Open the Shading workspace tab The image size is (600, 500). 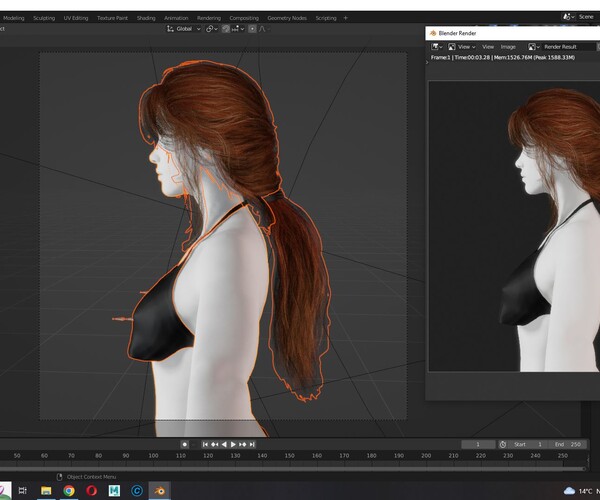pyautogui.click(x=146, y=18)
